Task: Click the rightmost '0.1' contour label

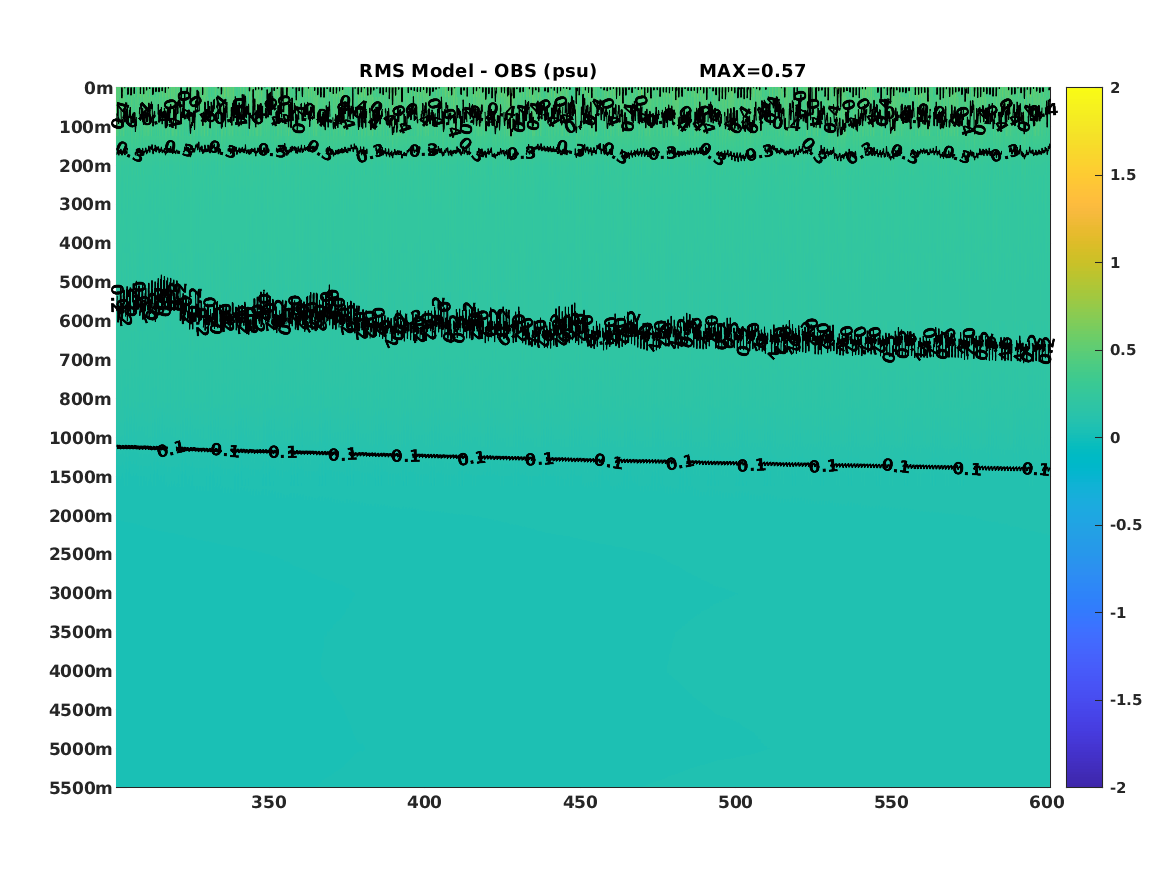Action: point(1035,469)
